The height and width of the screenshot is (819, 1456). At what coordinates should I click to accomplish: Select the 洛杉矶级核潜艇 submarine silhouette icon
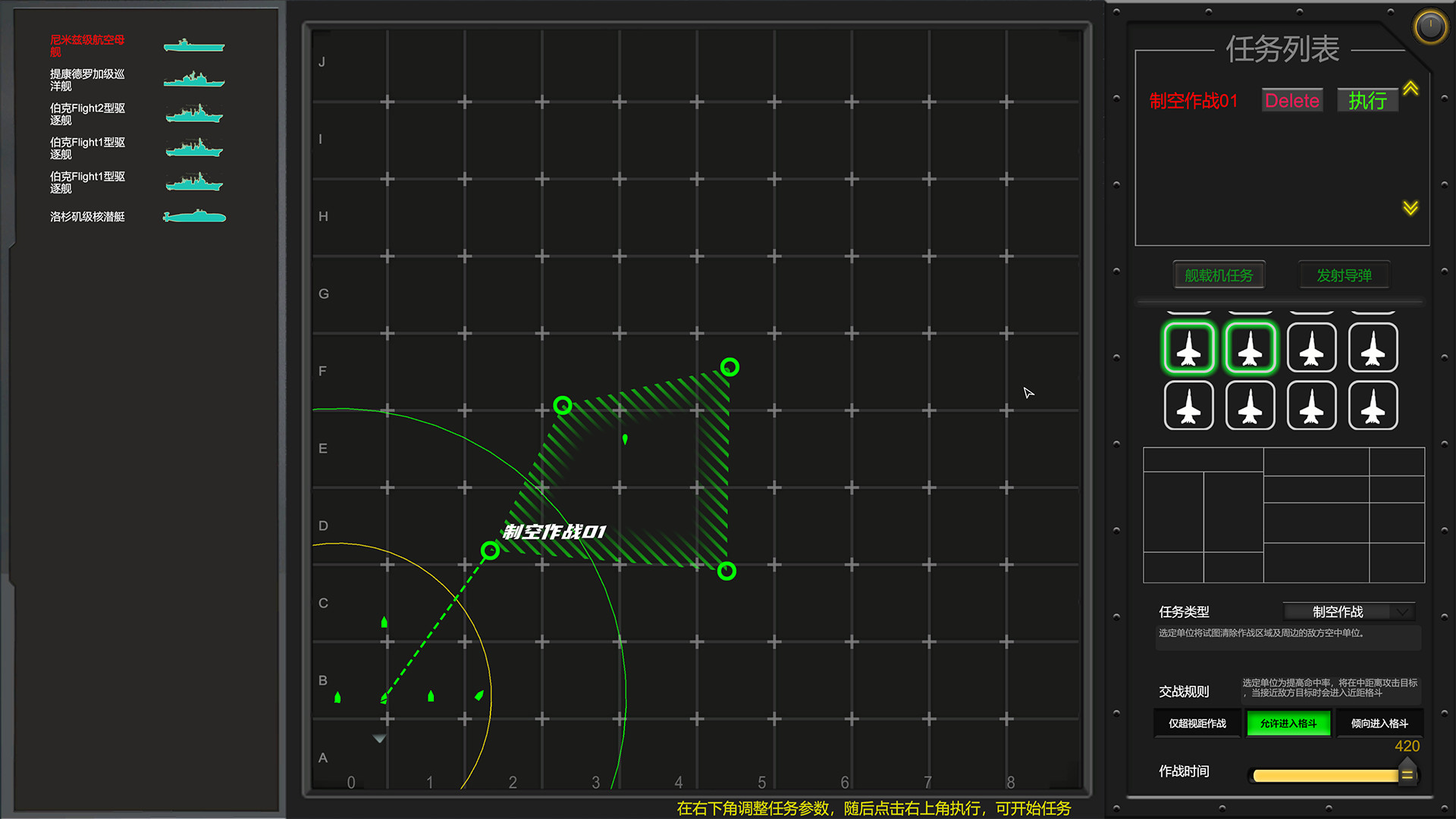(x=194, y=217)
